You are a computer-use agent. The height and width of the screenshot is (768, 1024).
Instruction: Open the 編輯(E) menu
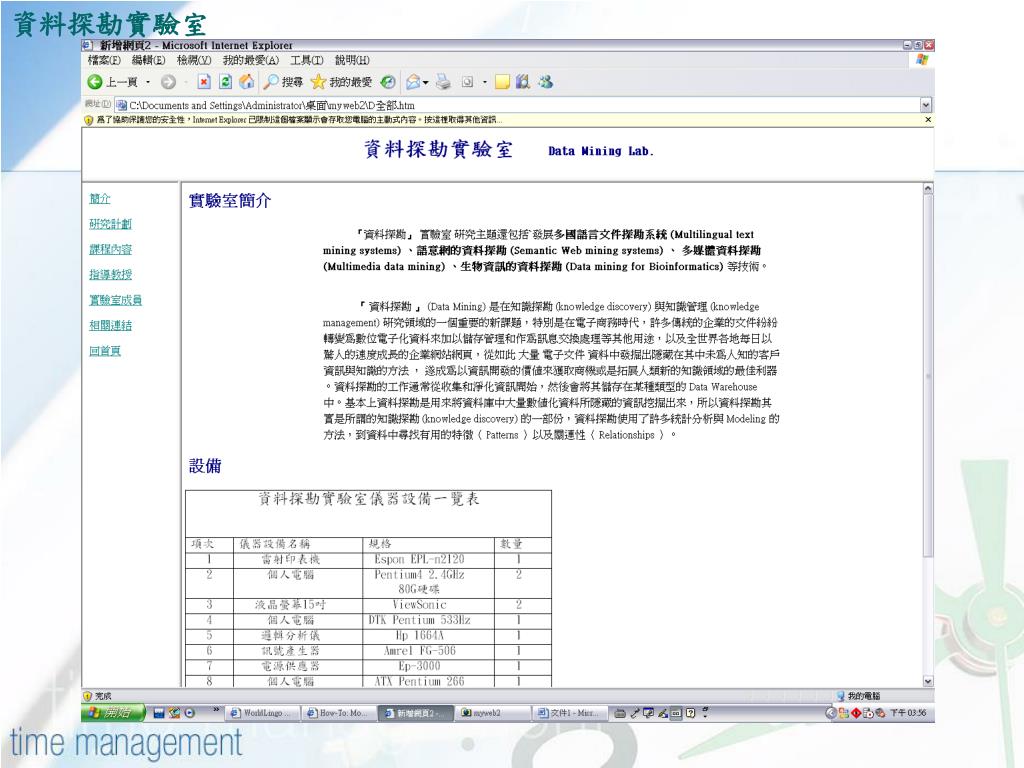148,60
